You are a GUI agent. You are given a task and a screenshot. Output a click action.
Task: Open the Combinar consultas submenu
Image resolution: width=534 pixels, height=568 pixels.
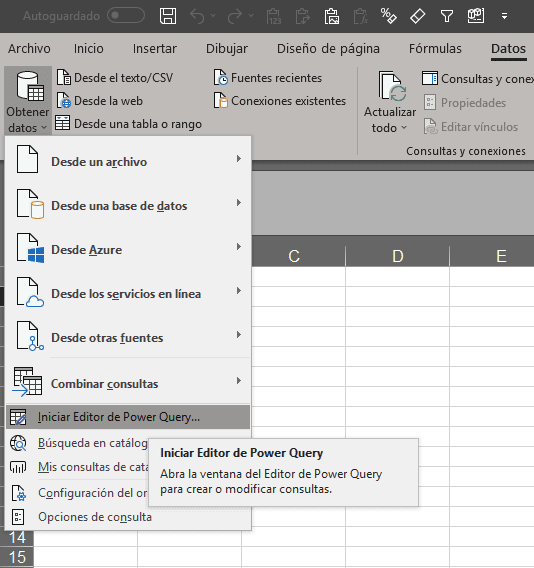pyautogui.click(x=128, y=382)
